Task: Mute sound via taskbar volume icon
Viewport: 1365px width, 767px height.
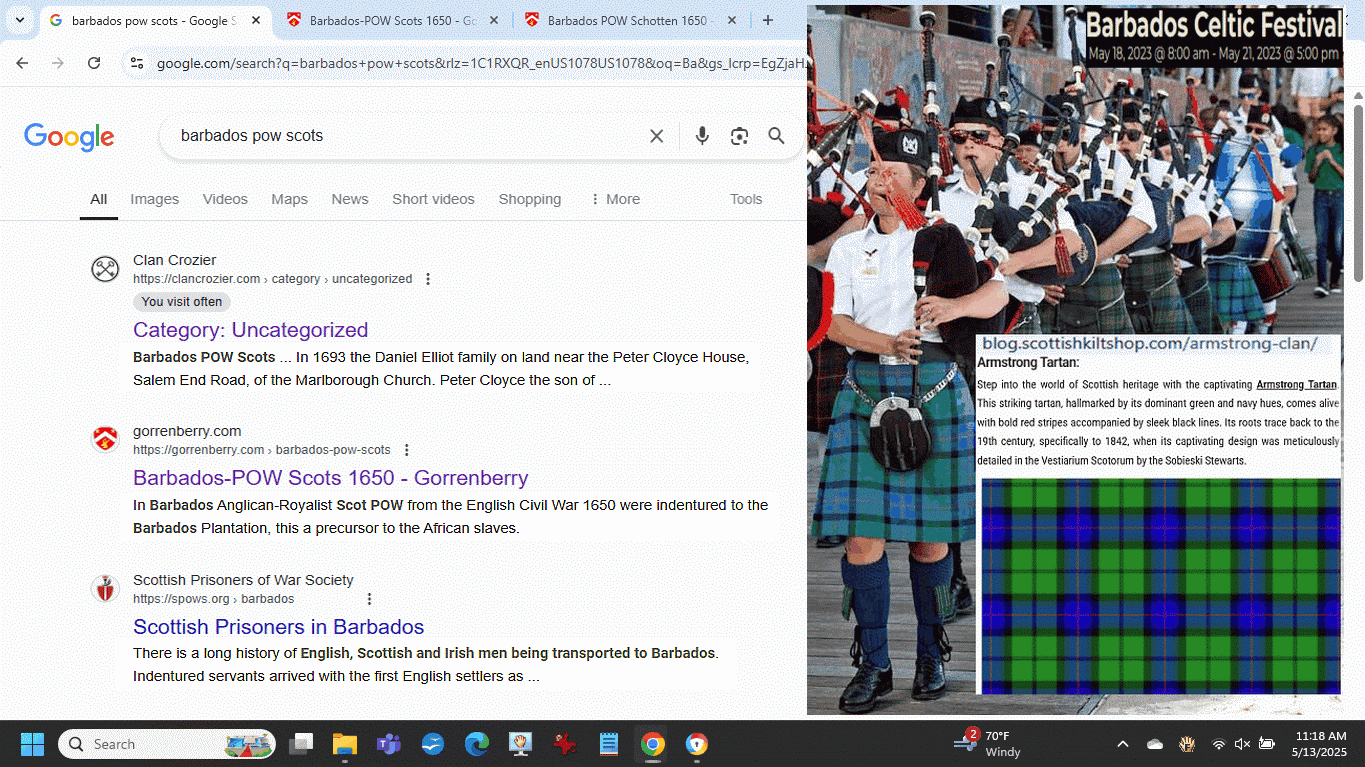Action: click(1242, 744)
